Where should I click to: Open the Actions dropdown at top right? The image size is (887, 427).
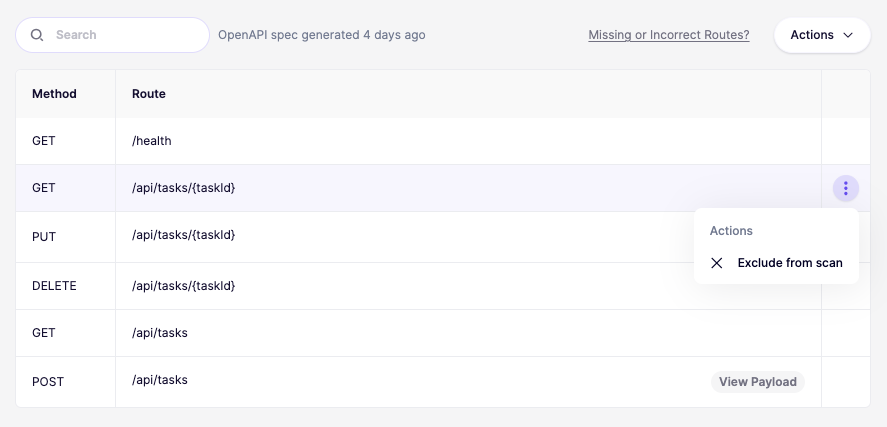pos(821,35)
